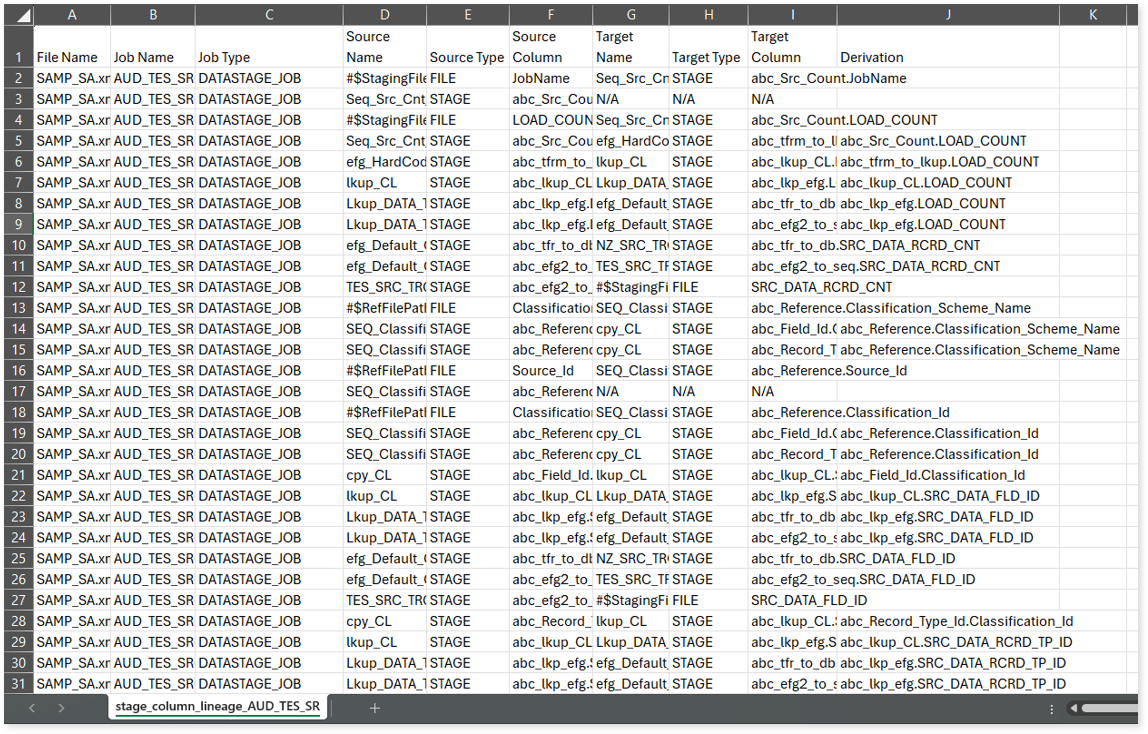Select column H header

pyautogui.click(x=708, y=15)
